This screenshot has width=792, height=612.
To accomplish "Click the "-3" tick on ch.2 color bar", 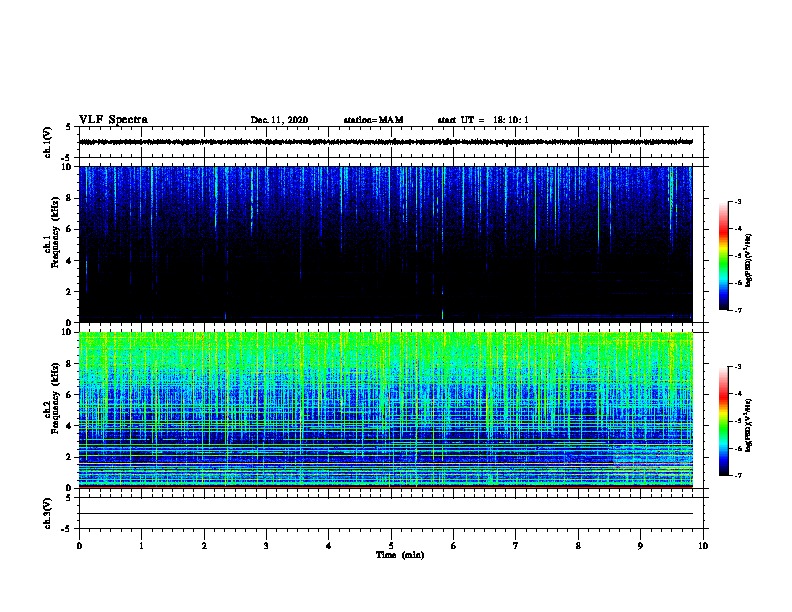I will (737, 367).
